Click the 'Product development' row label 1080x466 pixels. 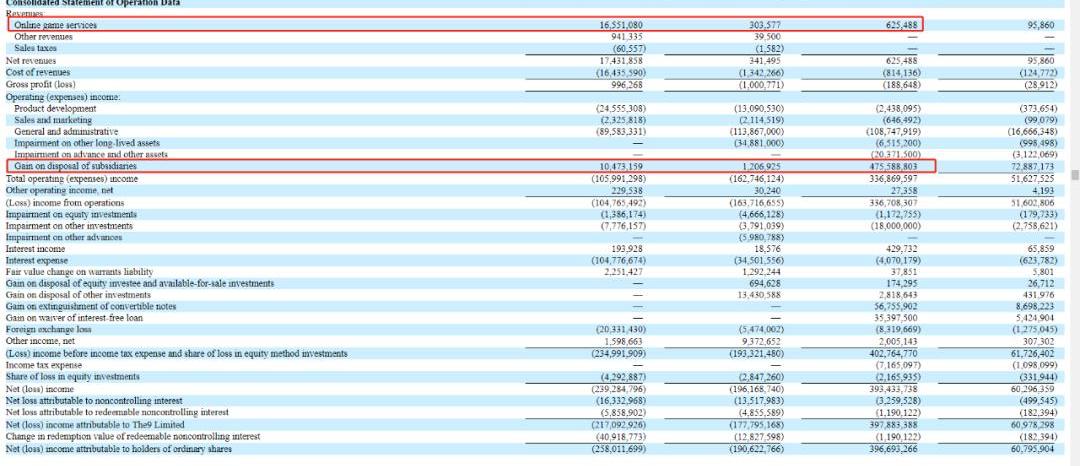(x=55, y=108)
